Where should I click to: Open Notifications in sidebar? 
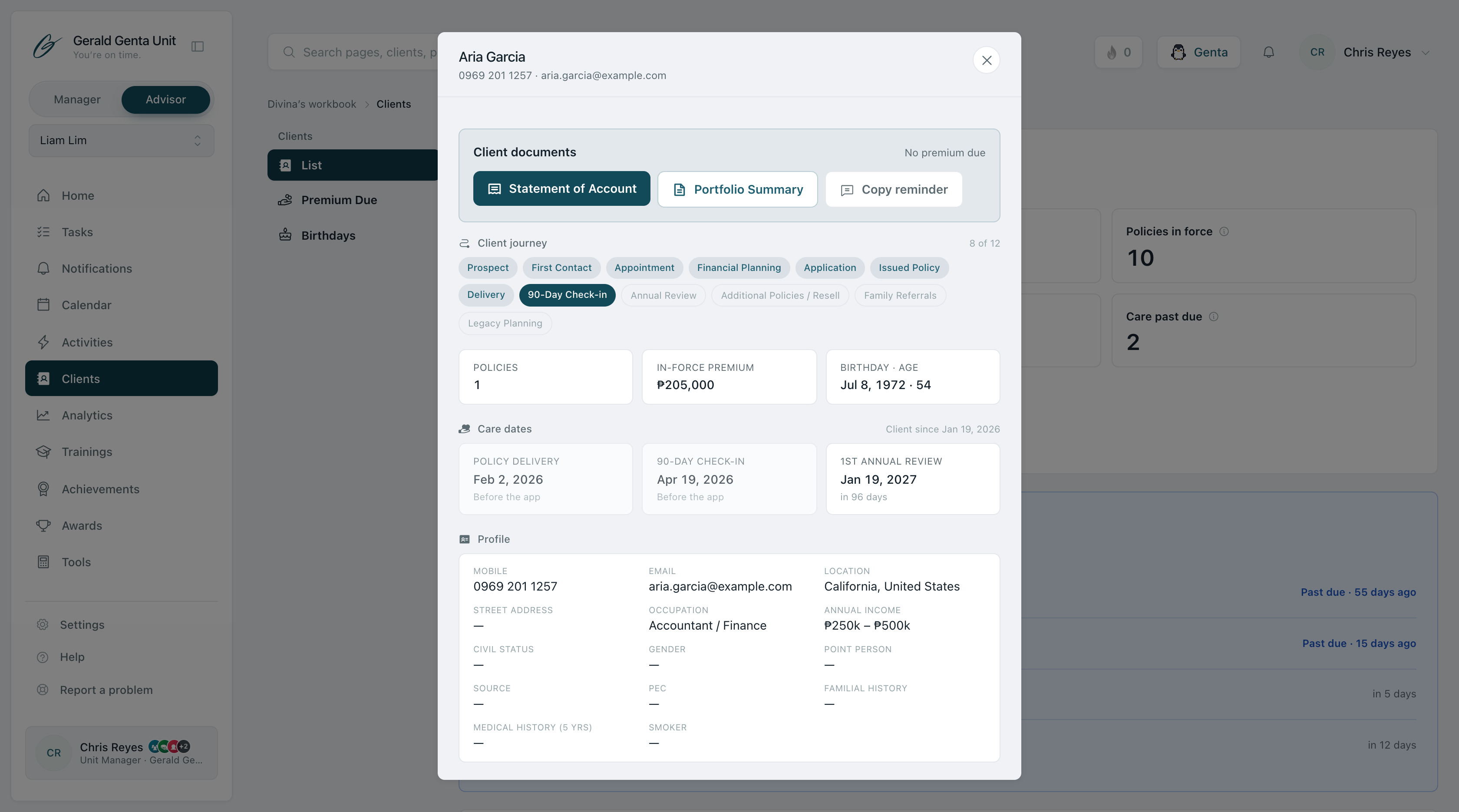[x=121, y=268]
